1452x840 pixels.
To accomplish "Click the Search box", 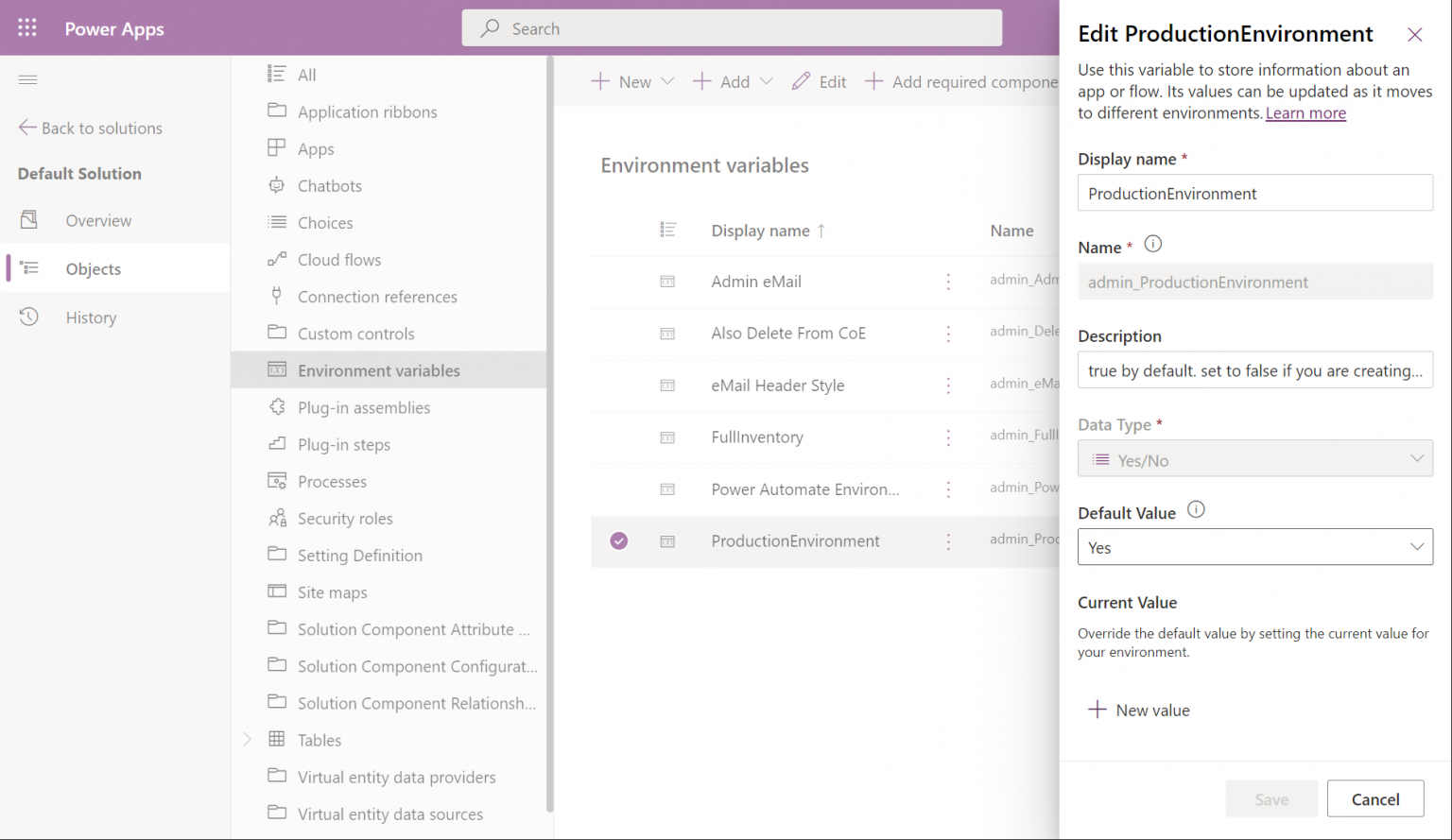I will [x=732, y=28].
